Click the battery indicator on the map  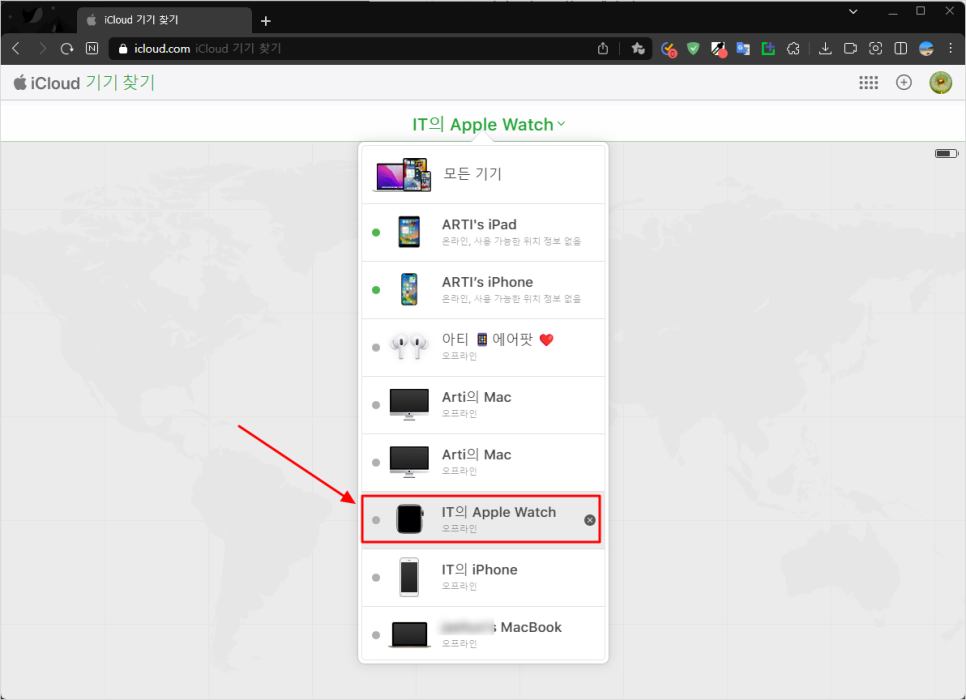pyautogui.click(x=946, y=153)
